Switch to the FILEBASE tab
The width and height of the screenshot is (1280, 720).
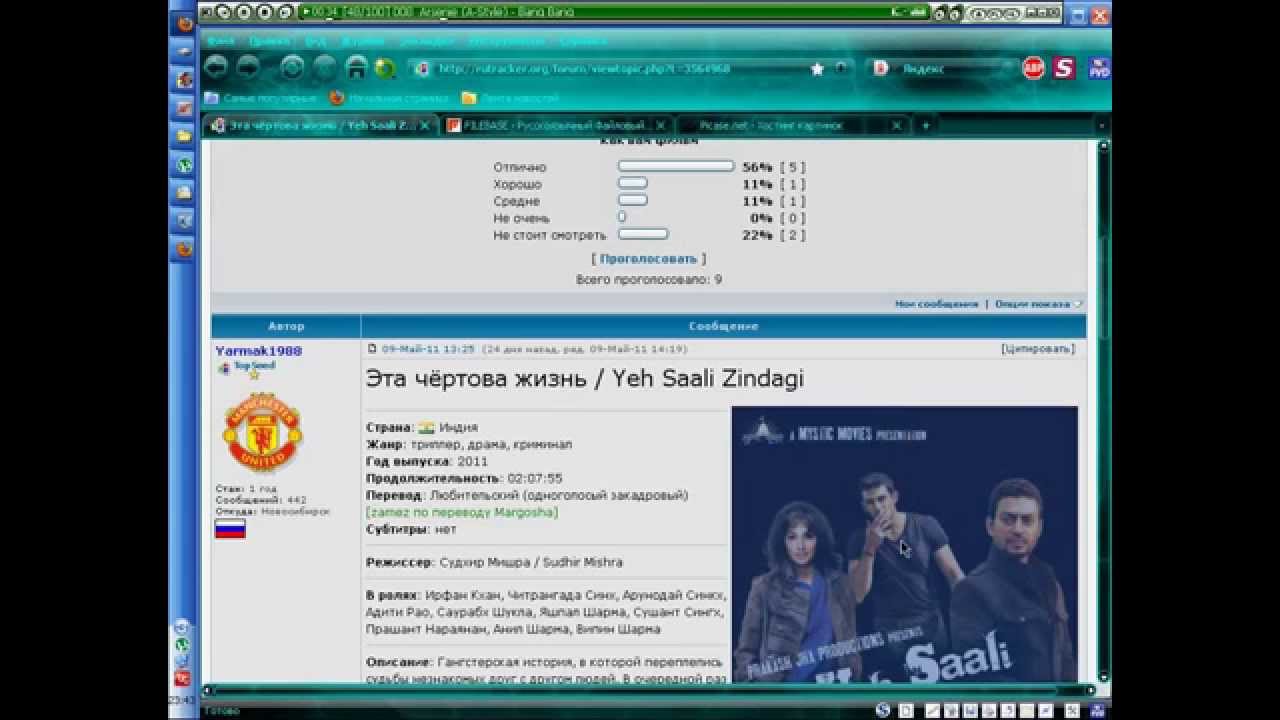555,125
